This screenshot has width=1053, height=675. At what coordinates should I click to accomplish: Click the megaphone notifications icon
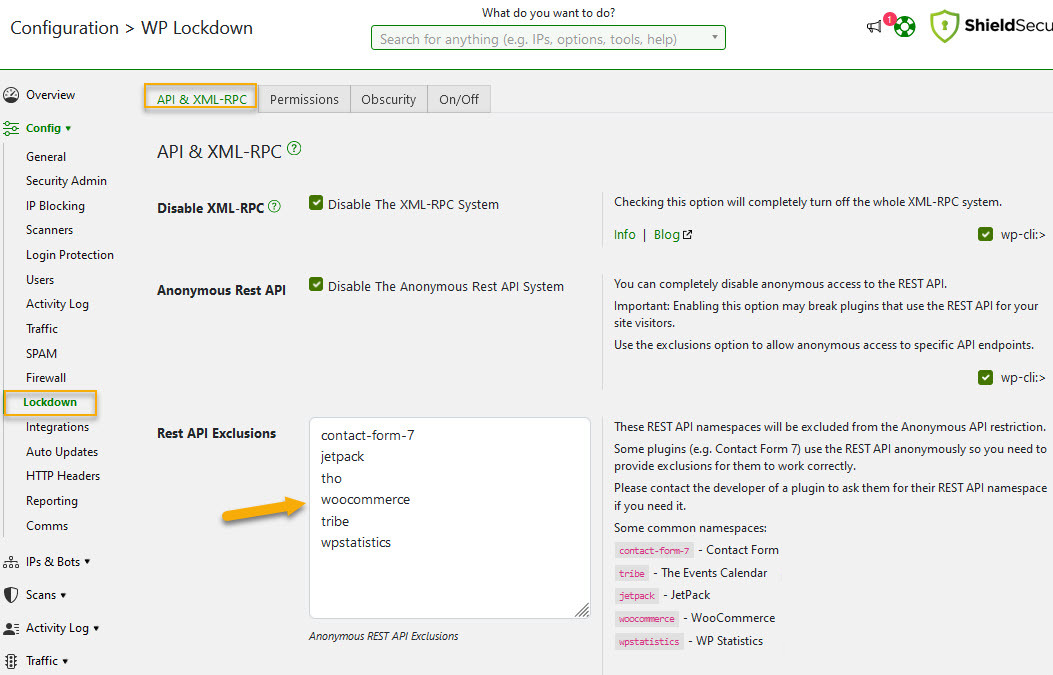click(x=875, y=27)
